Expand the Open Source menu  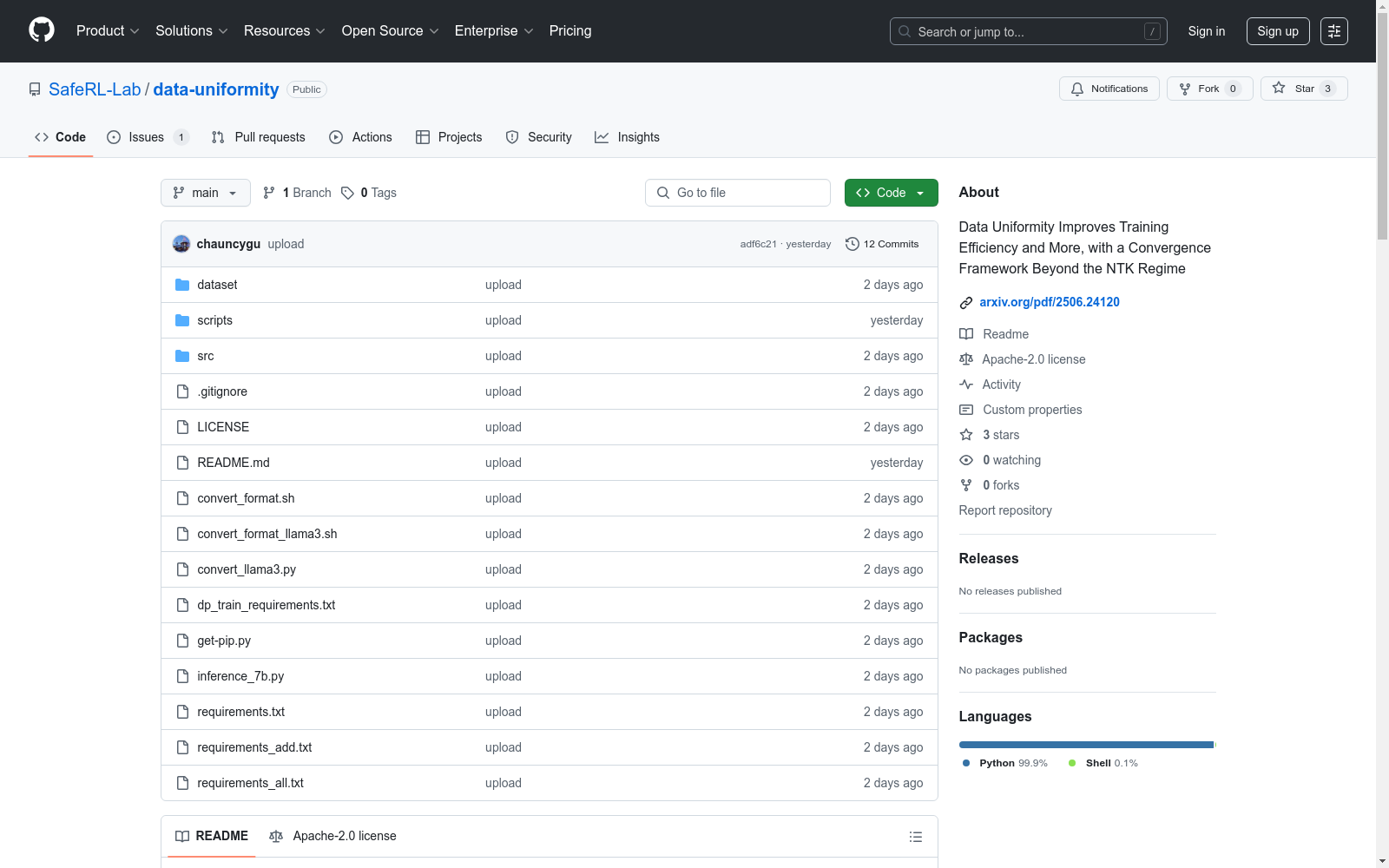391,31
